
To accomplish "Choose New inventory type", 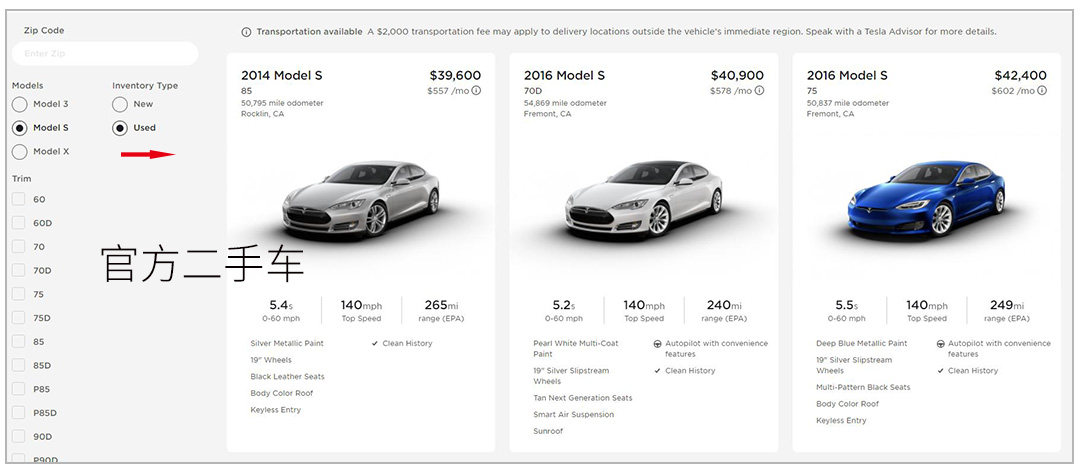I will [120, 104].
